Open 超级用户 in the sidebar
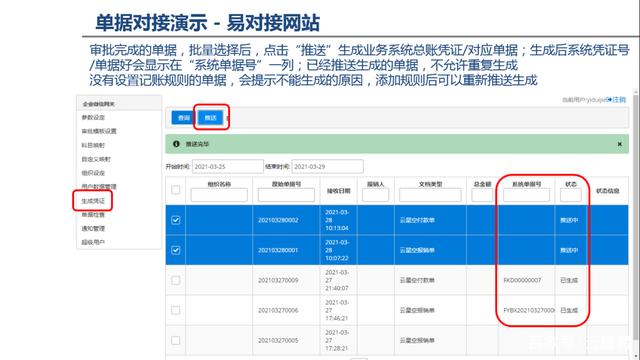 pos(93,242)
